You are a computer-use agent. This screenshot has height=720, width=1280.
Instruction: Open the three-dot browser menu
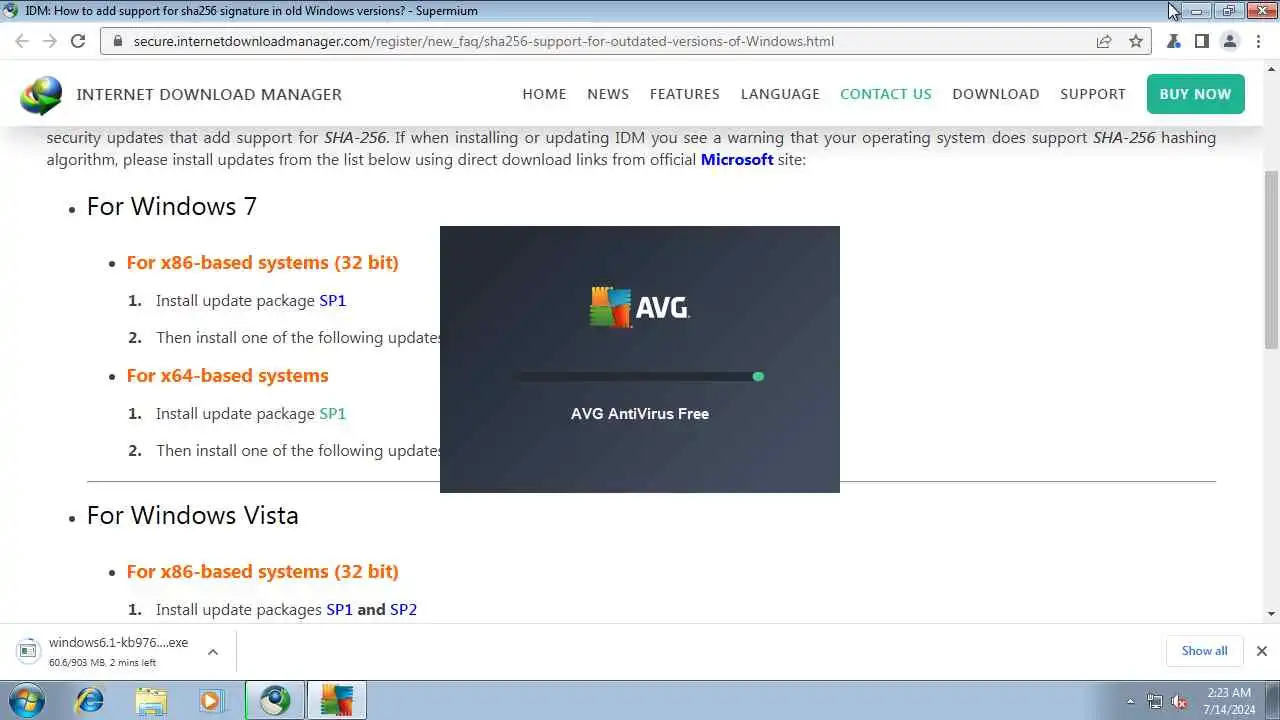coord(1258,41)
